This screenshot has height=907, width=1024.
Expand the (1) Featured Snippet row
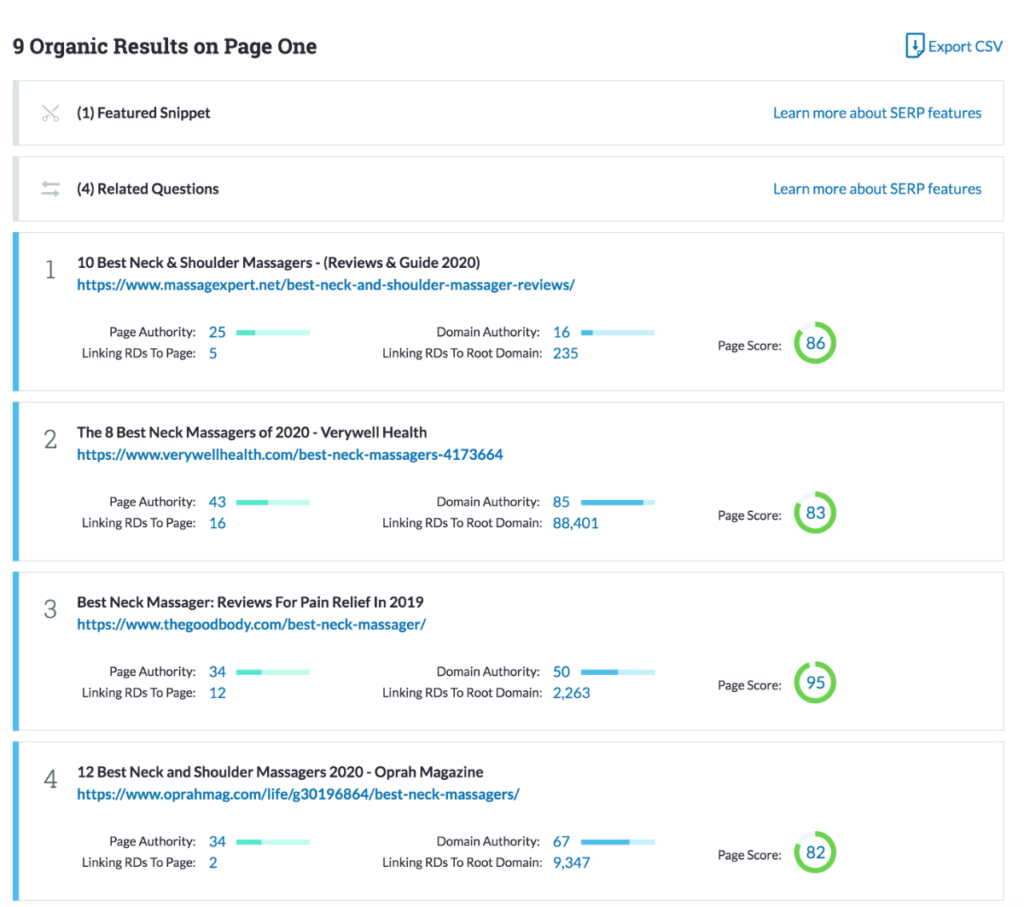508,113
